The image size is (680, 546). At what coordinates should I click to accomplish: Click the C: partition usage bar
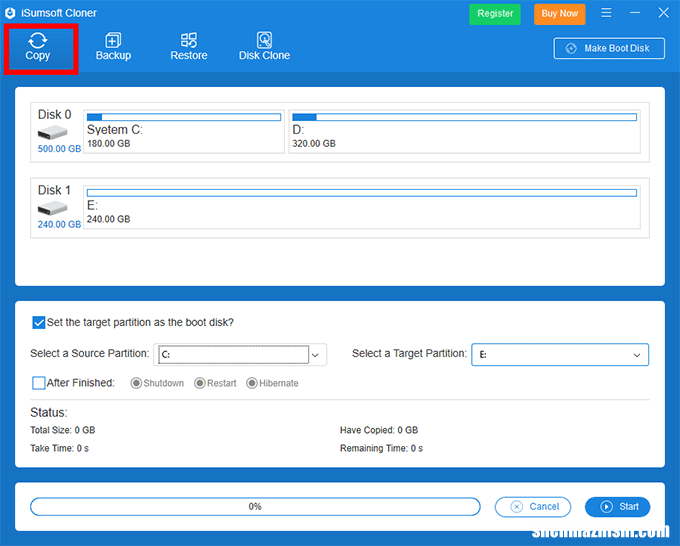click(184, 117)
